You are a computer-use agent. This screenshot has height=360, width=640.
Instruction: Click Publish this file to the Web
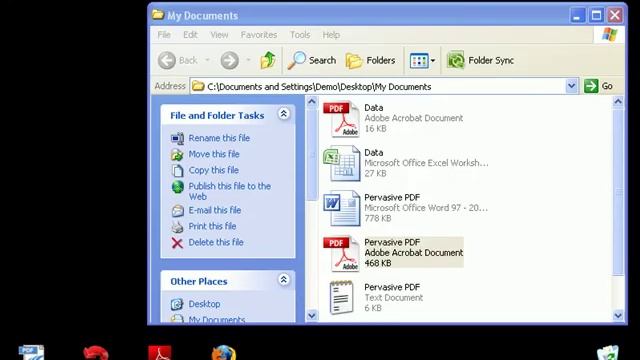pyautogui.click(x=229, y=191)
